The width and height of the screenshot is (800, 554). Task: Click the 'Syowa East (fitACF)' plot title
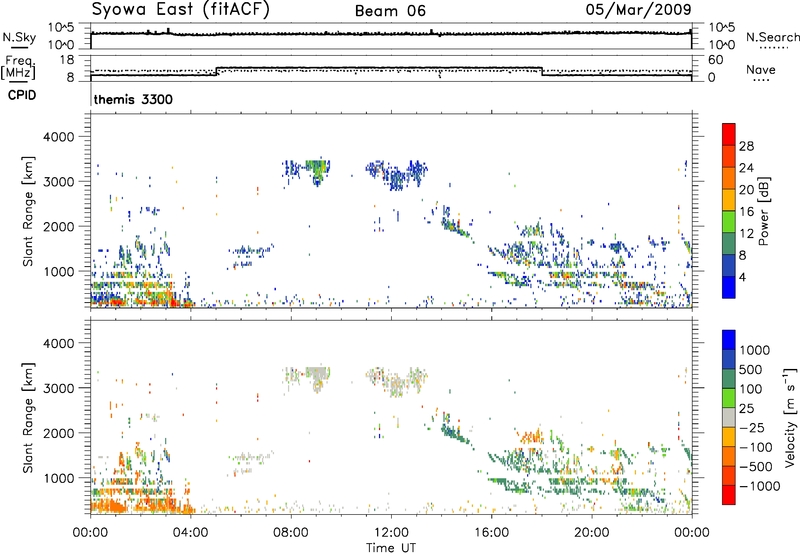181,10
